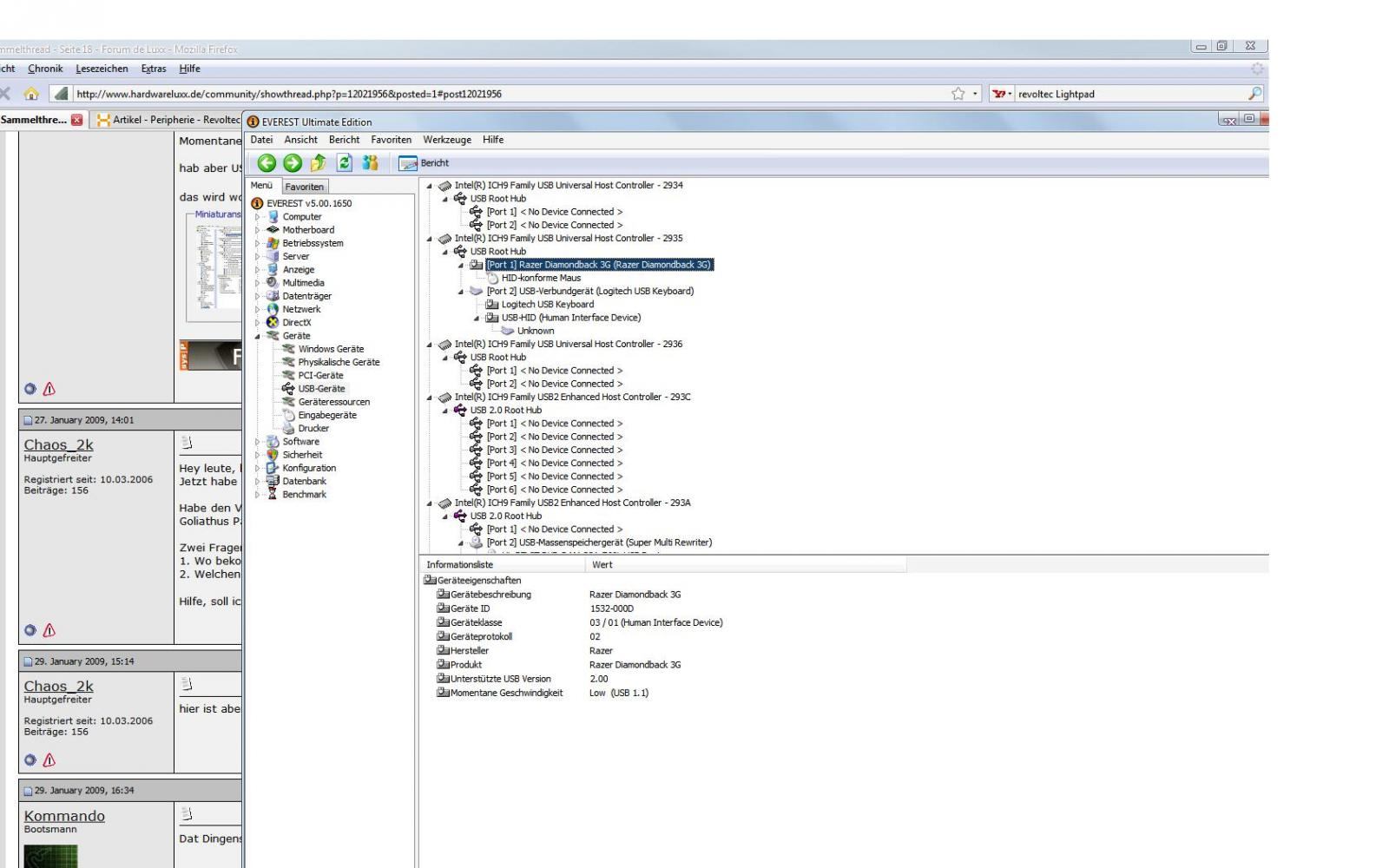Open the Hilfe menu in EVEREST
Viewport: 1389px width, 868px height.
coord(493,140)
